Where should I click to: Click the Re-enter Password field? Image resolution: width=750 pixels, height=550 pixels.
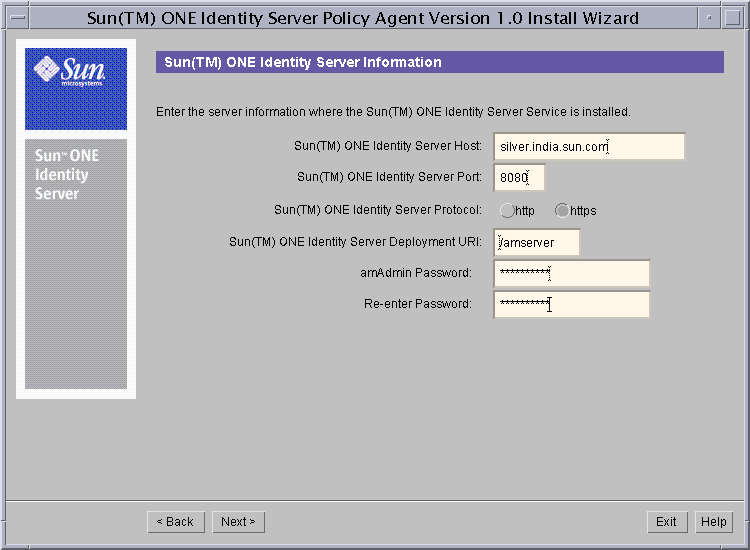point(572,304)
